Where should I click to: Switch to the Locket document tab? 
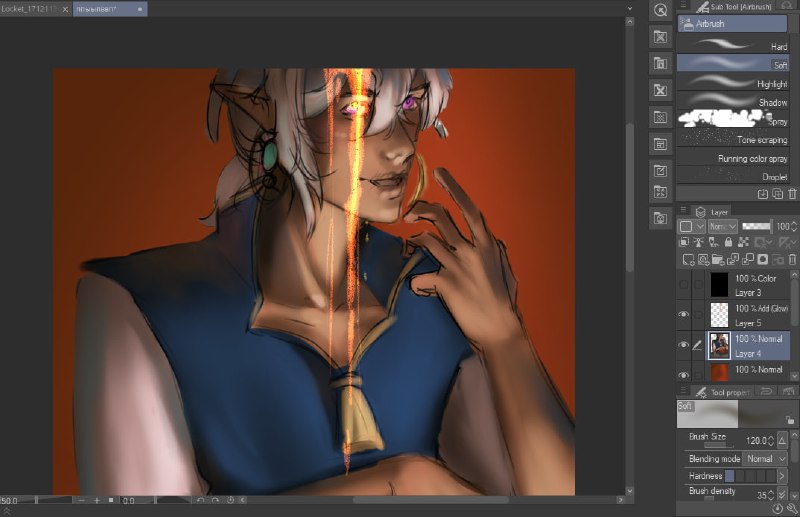[x=30, y=9]
